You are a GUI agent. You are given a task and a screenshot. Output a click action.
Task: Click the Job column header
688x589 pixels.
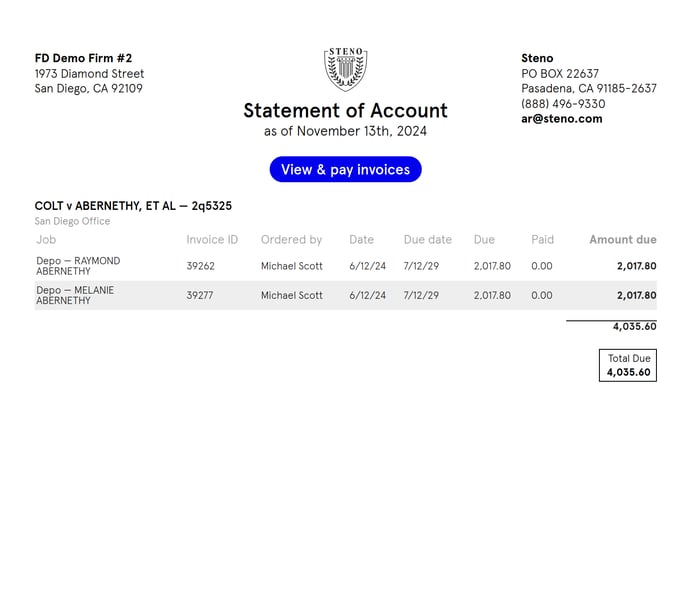pyautogui.click(x=46, y=240)
